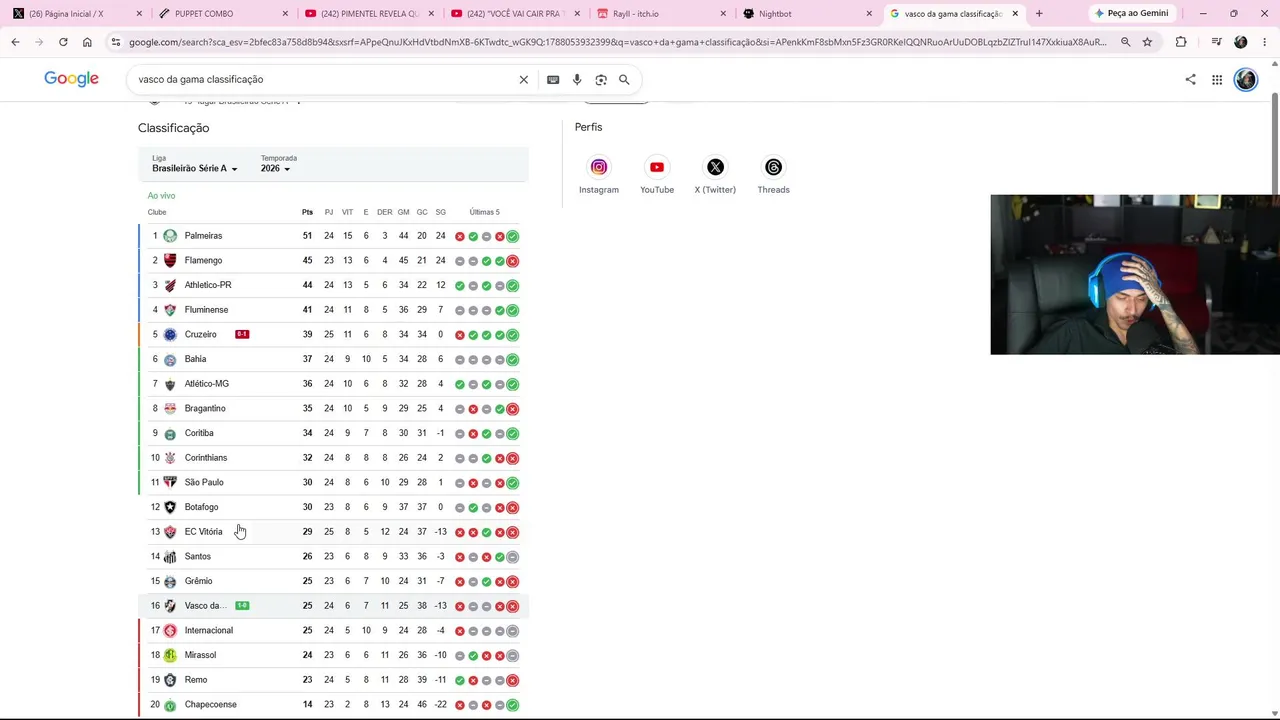Open the Threads profile icon
Screen dimensions: 1280x720
773,167
